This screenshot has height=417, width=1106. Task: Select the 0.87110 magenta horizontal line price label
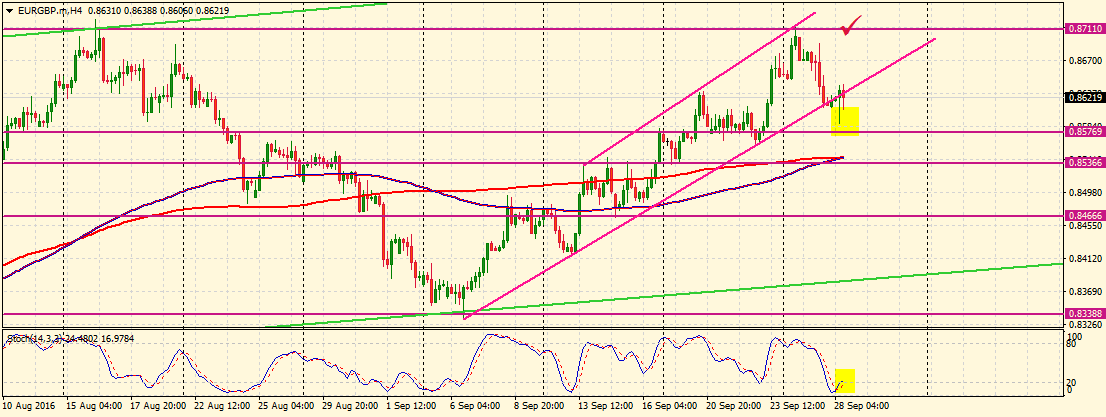point(1085,29)
